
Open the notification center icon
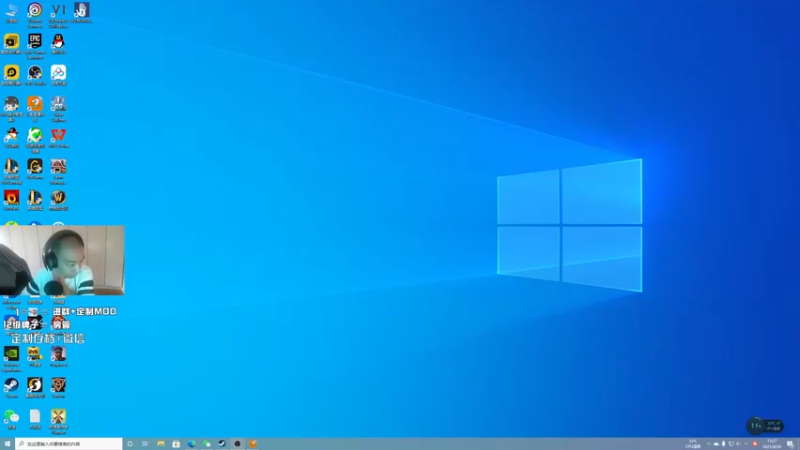click(790, 444)
